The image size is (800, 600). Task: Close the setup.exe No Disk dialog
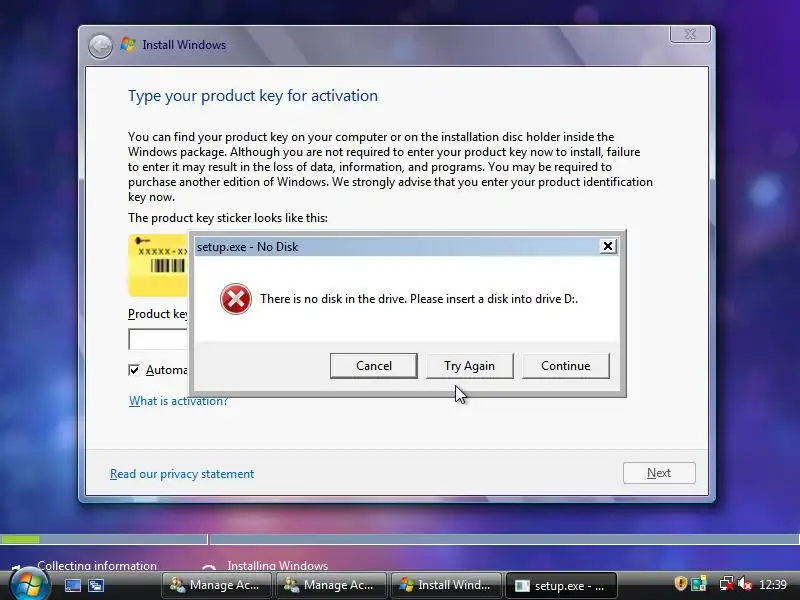(x=608, y=246)
